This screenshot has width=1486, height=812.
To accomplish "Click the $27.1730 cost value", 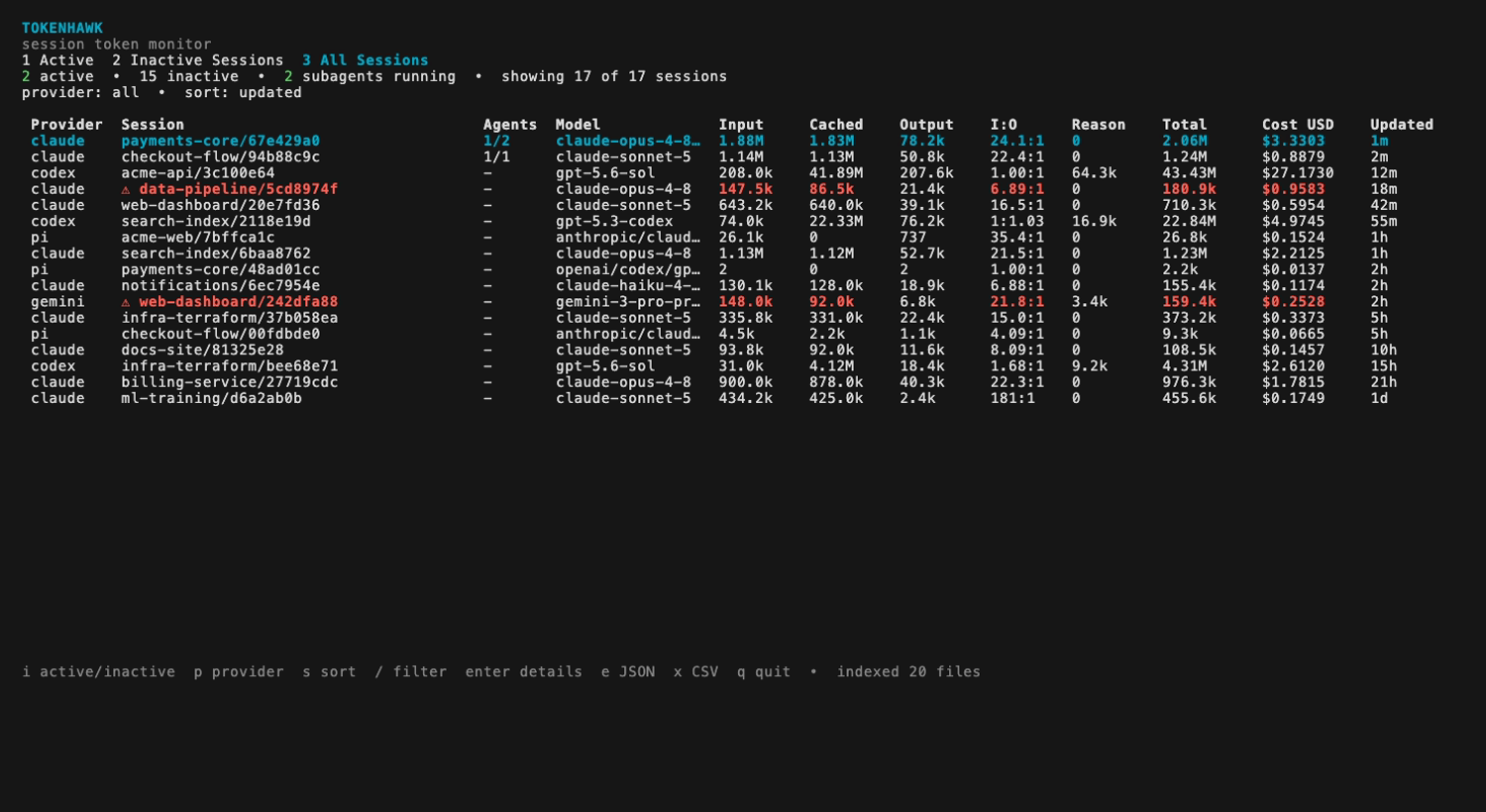I will click(x=1298, y=173).
